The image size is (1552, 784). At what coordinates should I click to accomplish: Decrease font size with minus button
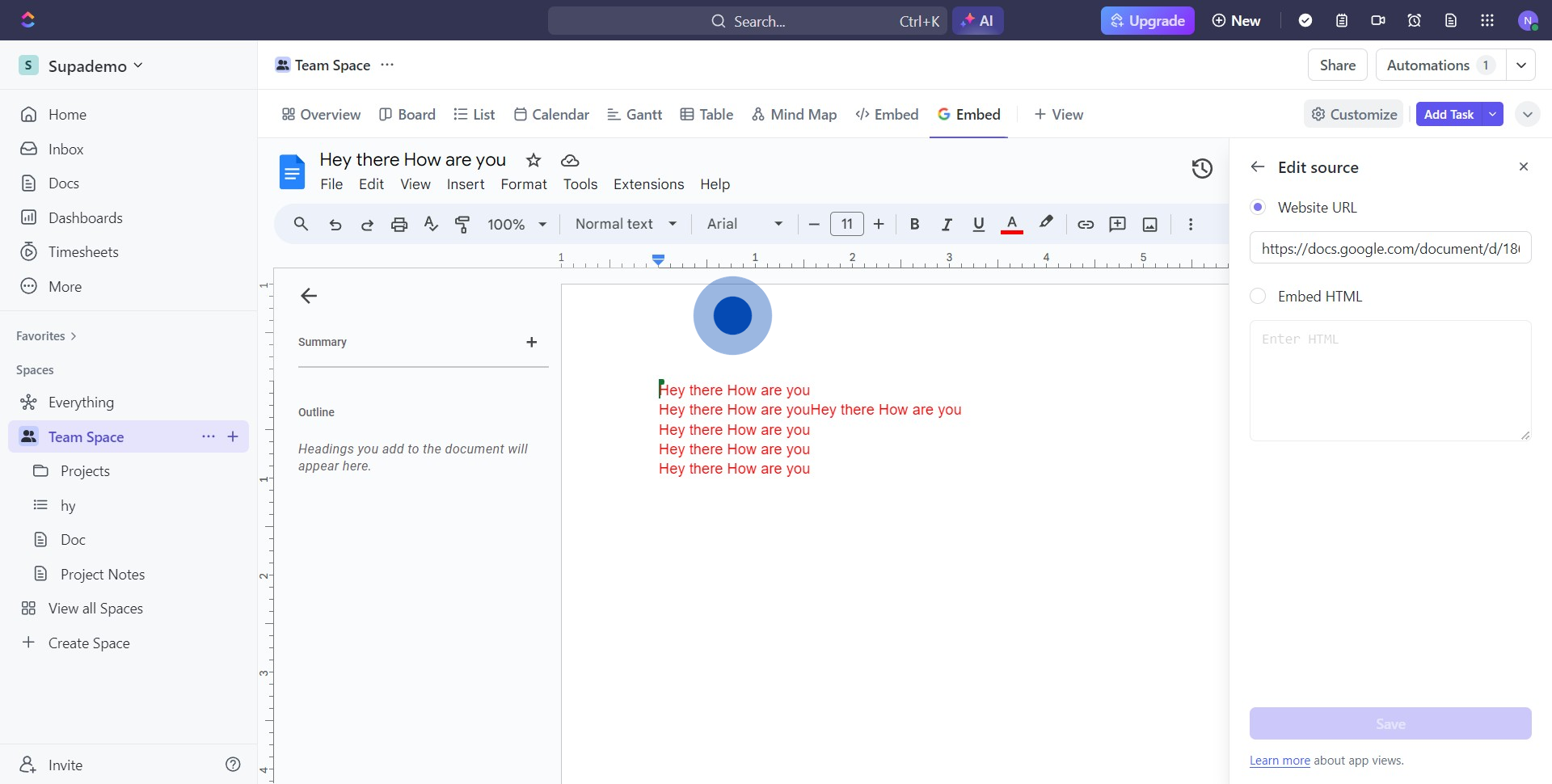pyautogui.click(x=814, y=225)
